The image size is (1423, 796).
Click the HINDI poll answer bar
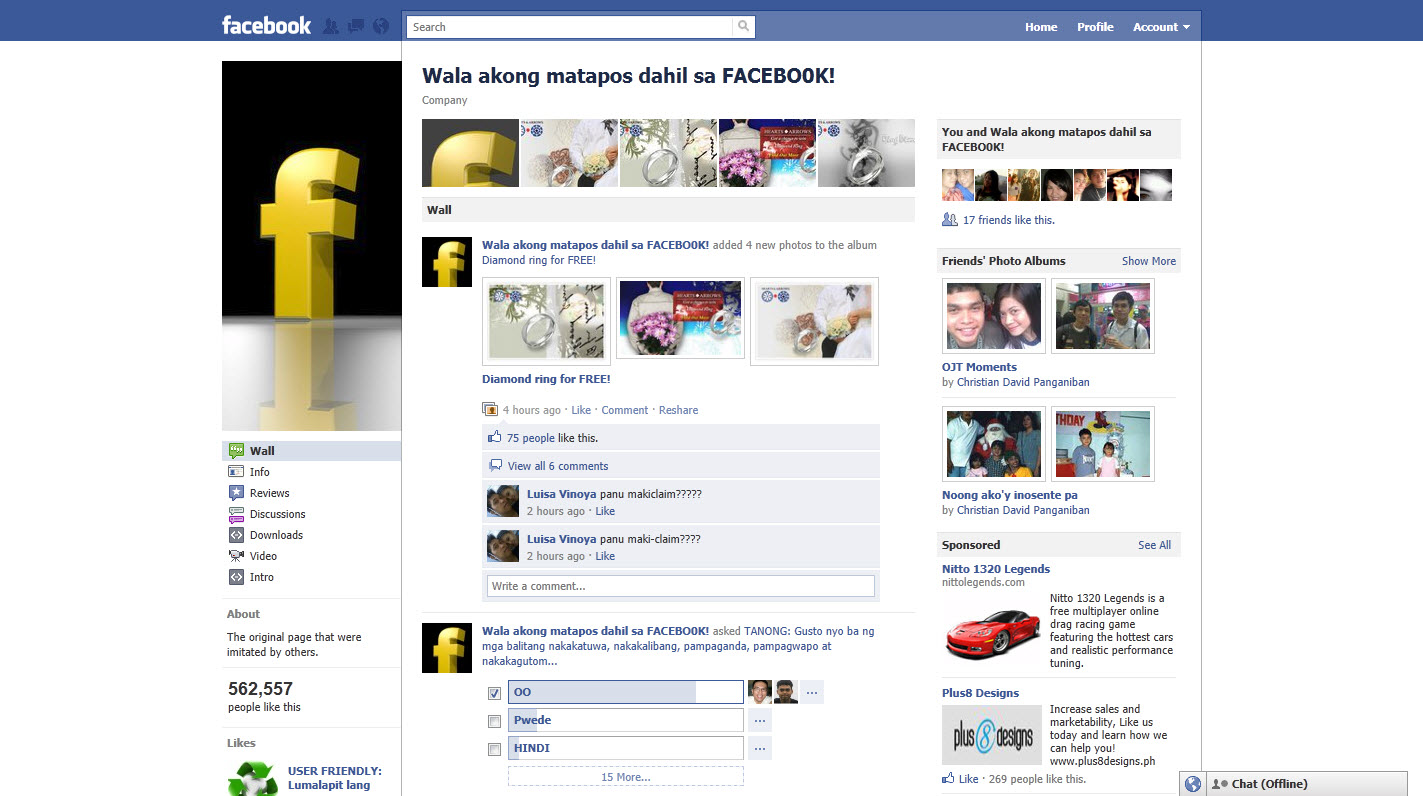point(626,748)
